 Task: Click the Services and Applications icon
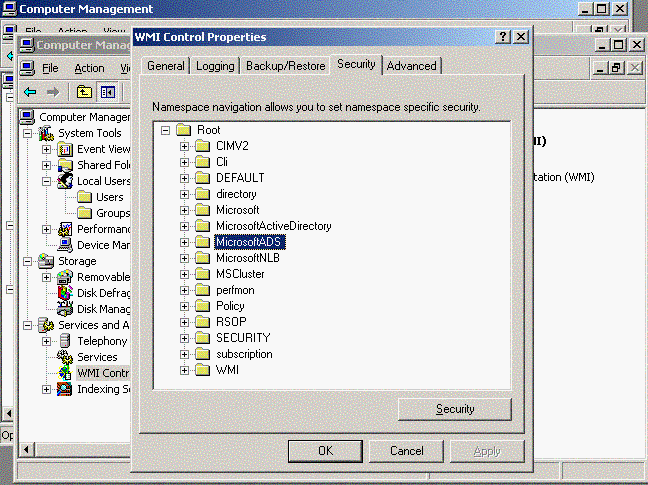[x=46, y=325]
